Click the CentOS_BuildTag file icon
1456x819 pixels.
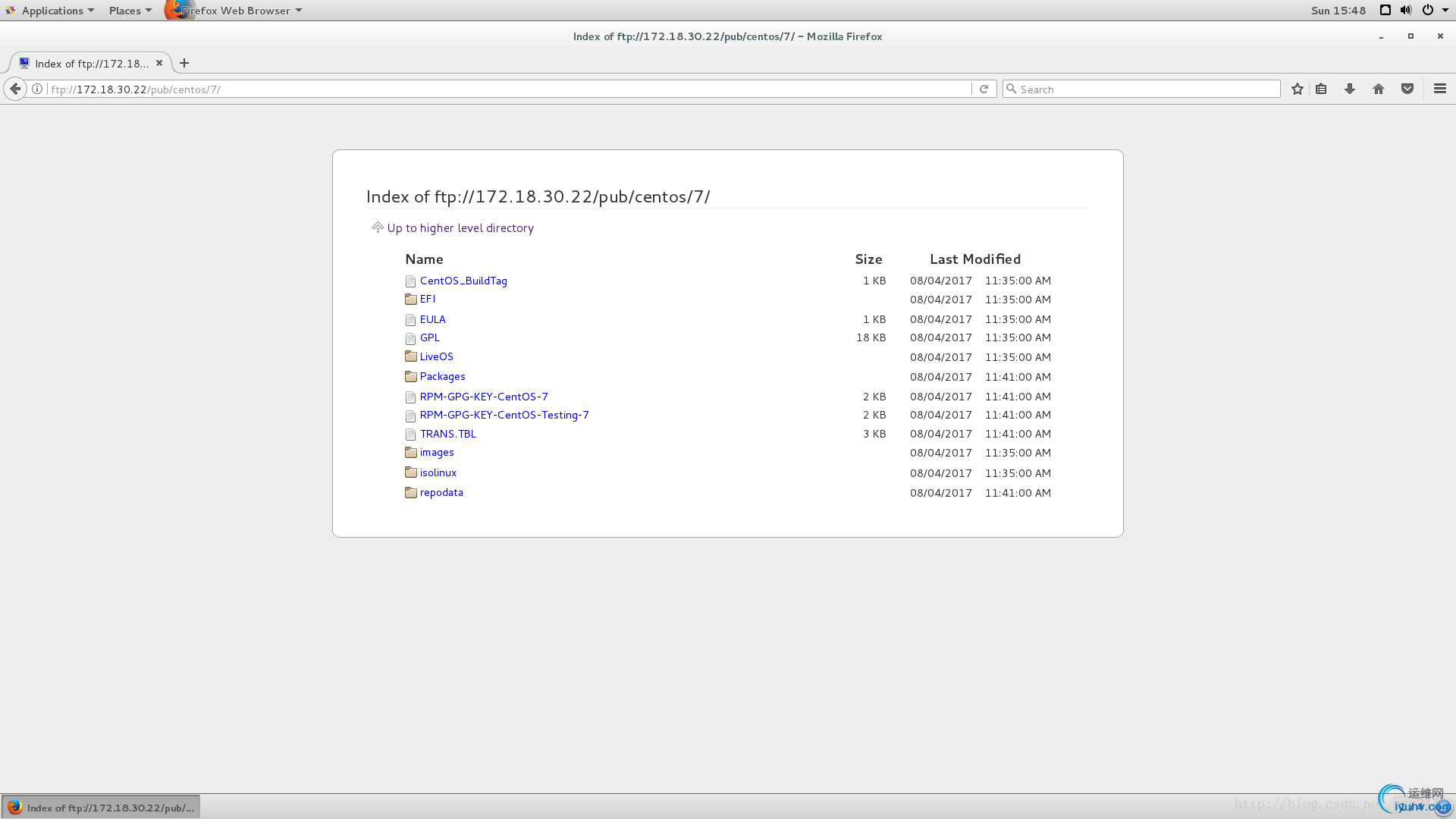[x=410, y=281]
